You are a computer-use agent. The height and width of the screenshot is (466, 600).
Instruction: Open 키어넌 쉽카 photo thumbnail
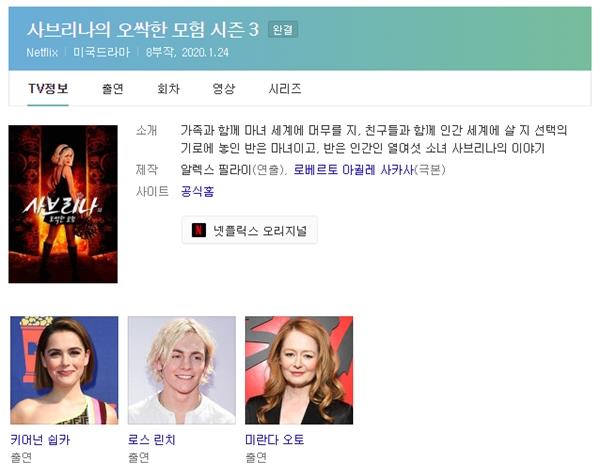point(64,370)
